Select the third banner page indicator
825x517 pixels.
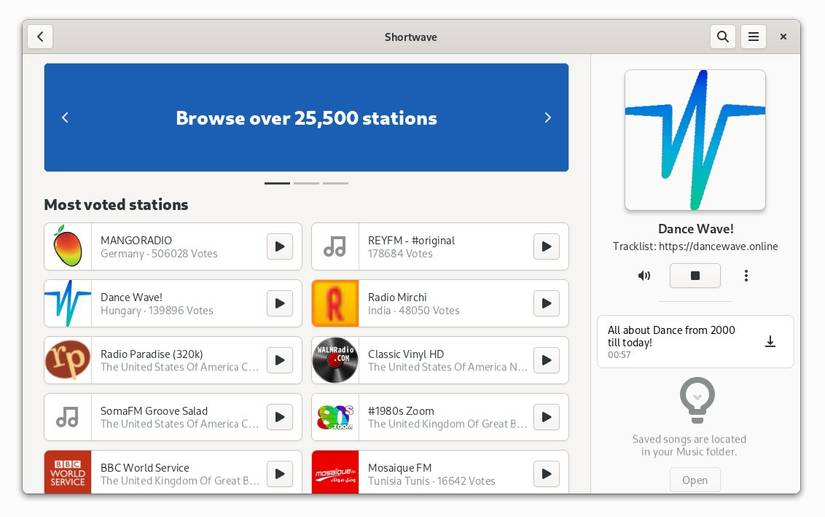(335, 183)
